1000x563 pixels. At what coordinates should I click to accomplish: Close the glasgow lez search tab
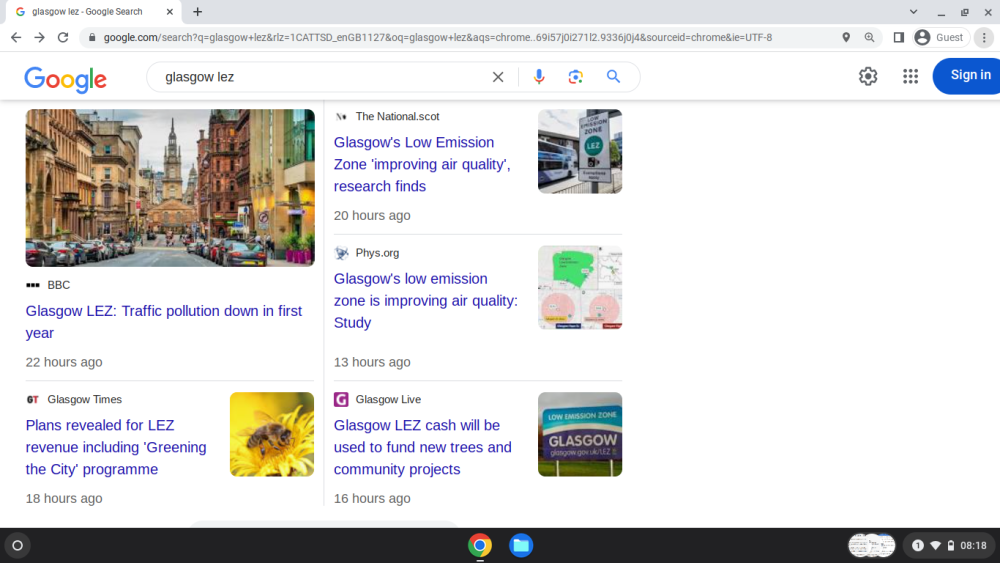coord(170,11)
